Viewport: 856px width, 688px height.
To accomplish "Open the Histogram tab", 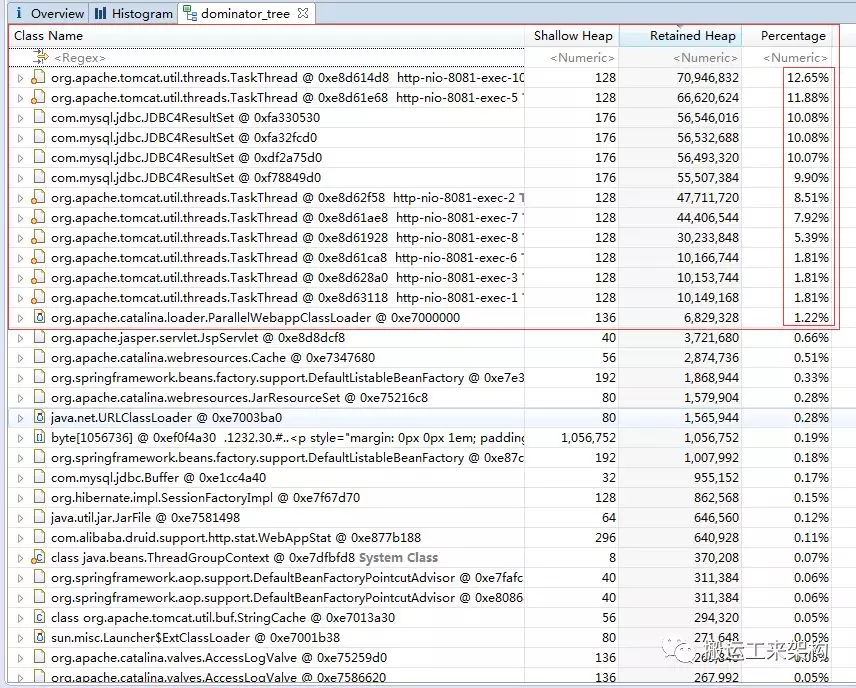I will click(133, 13).
